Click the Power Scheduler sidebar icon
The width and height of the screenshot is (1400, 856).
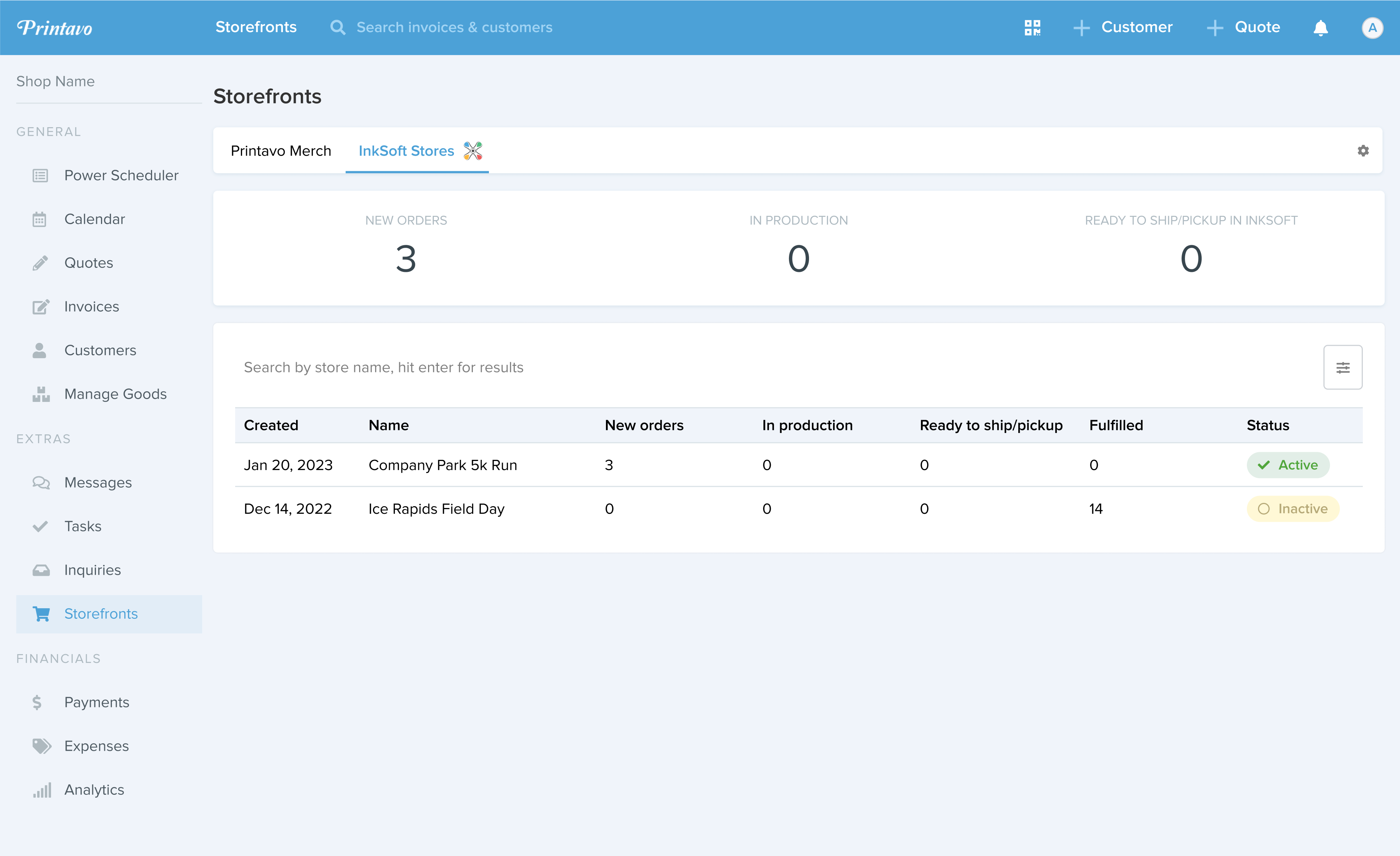pyautogui.click(x=40, y=176)
